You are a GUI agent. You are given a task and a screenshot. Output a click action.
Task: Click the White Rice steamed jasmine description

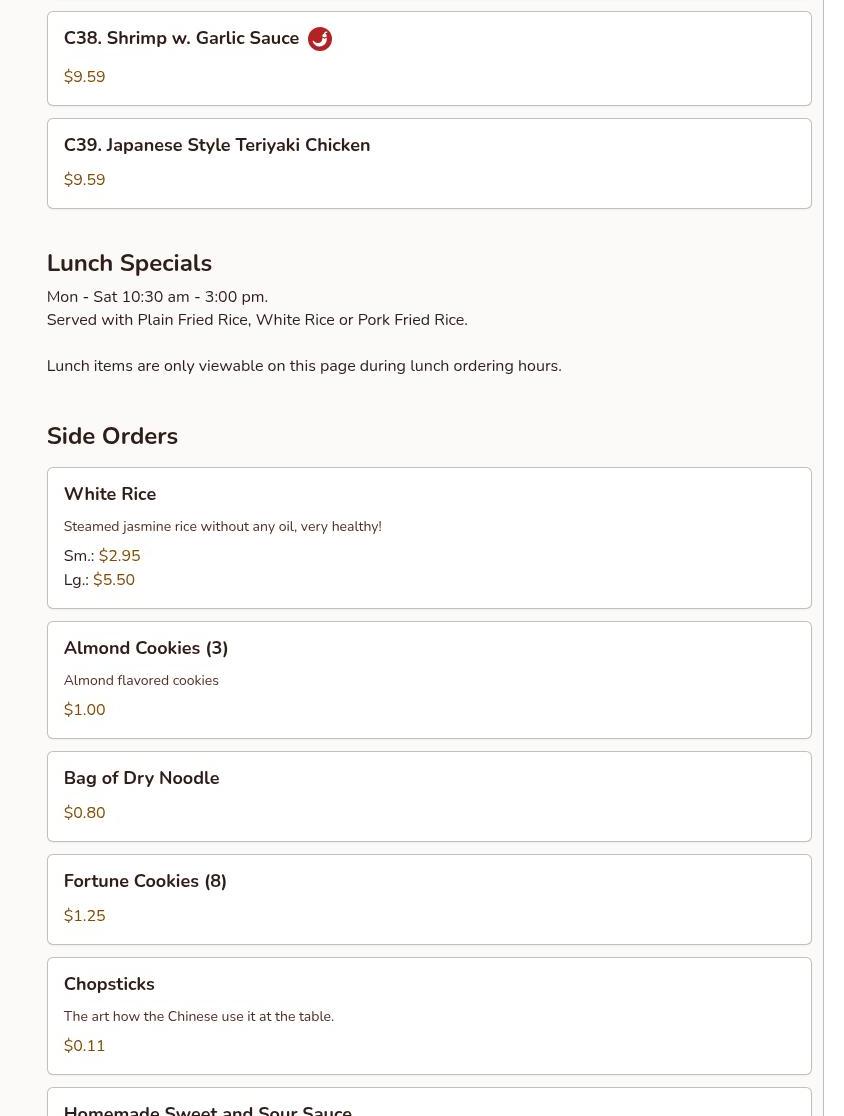point(222,526)
